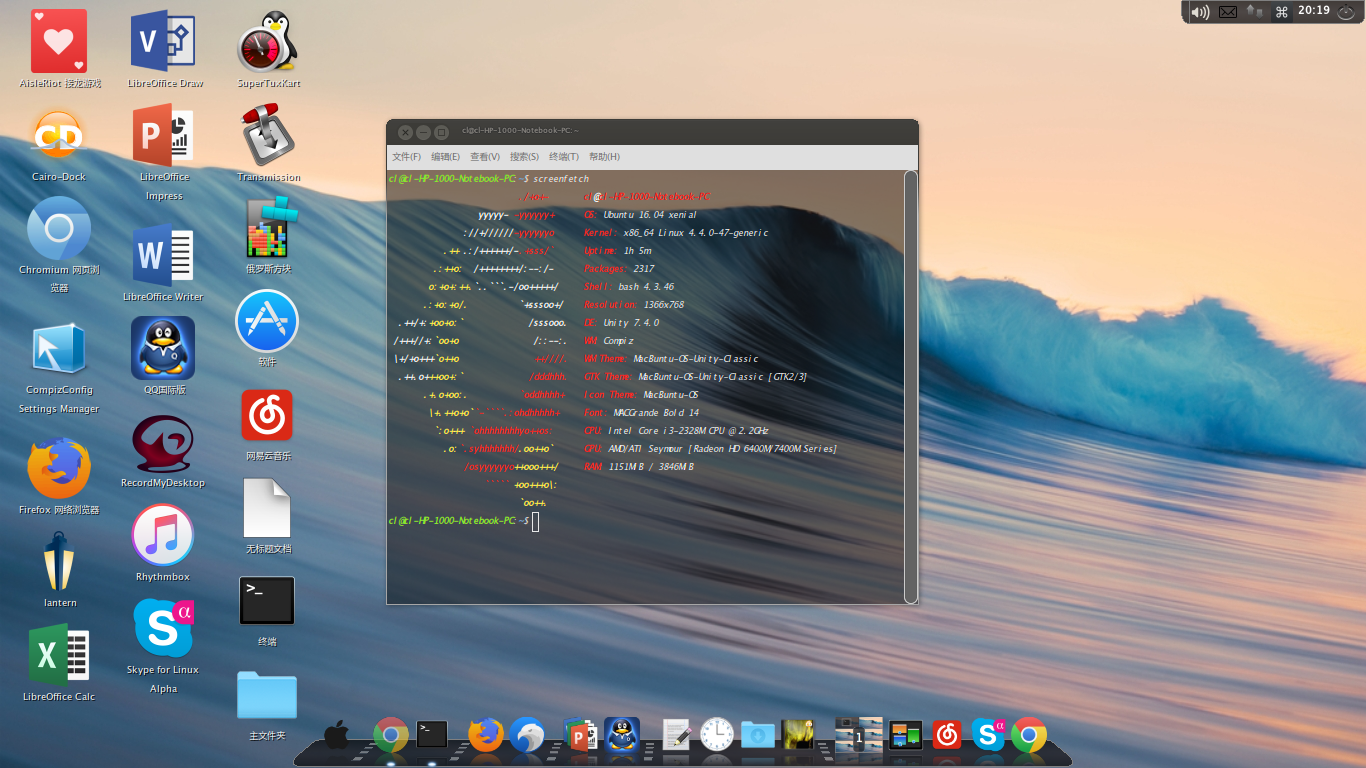Open text editor notepad icon in dock
1366x768 pixels.
click(x=677, y=735)
